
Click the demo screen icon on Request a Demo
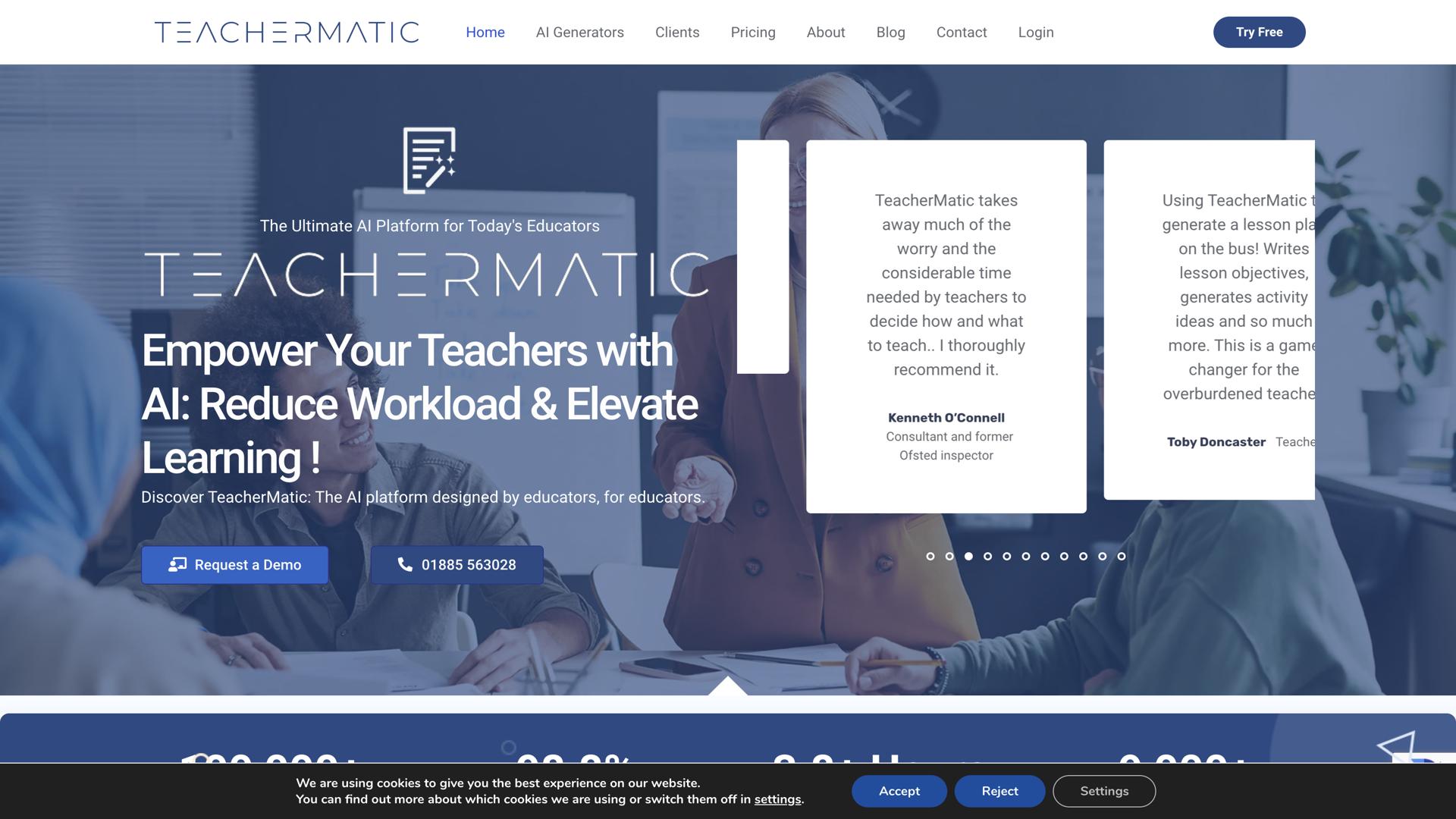179,564
